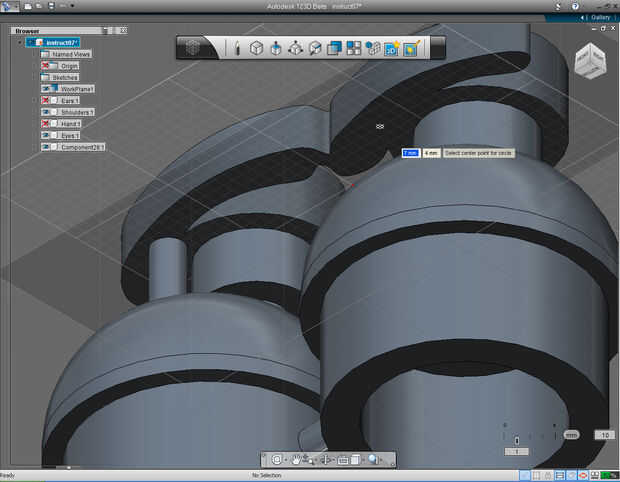Select the Sketches folder in Browser
The width and height of the screenshot is (620, 482).
click(65, 77)
